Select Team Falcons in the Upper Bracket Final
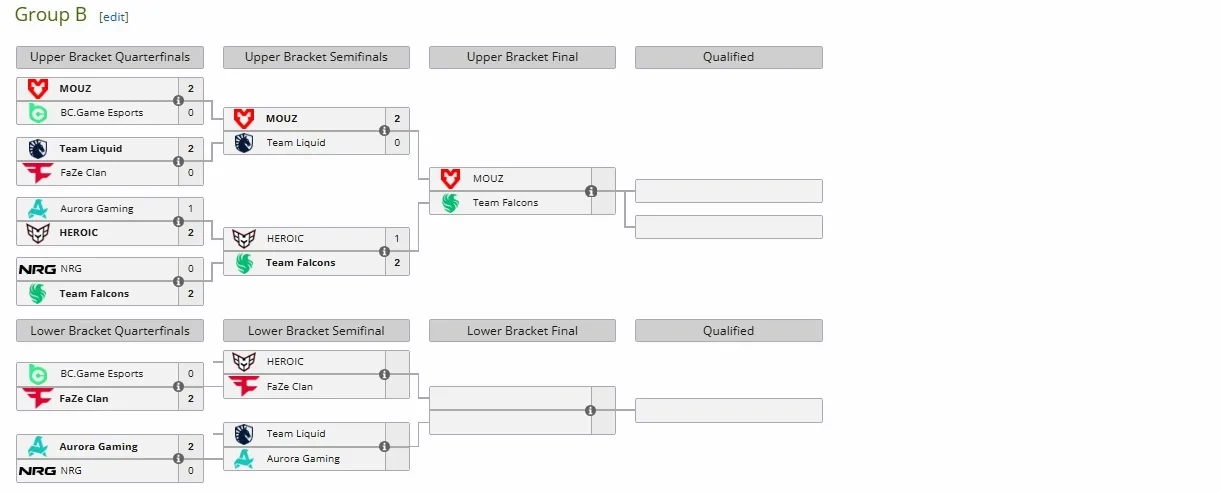Image resolution: width=1221 pixels, height=493 pixels. coord(505,203)
